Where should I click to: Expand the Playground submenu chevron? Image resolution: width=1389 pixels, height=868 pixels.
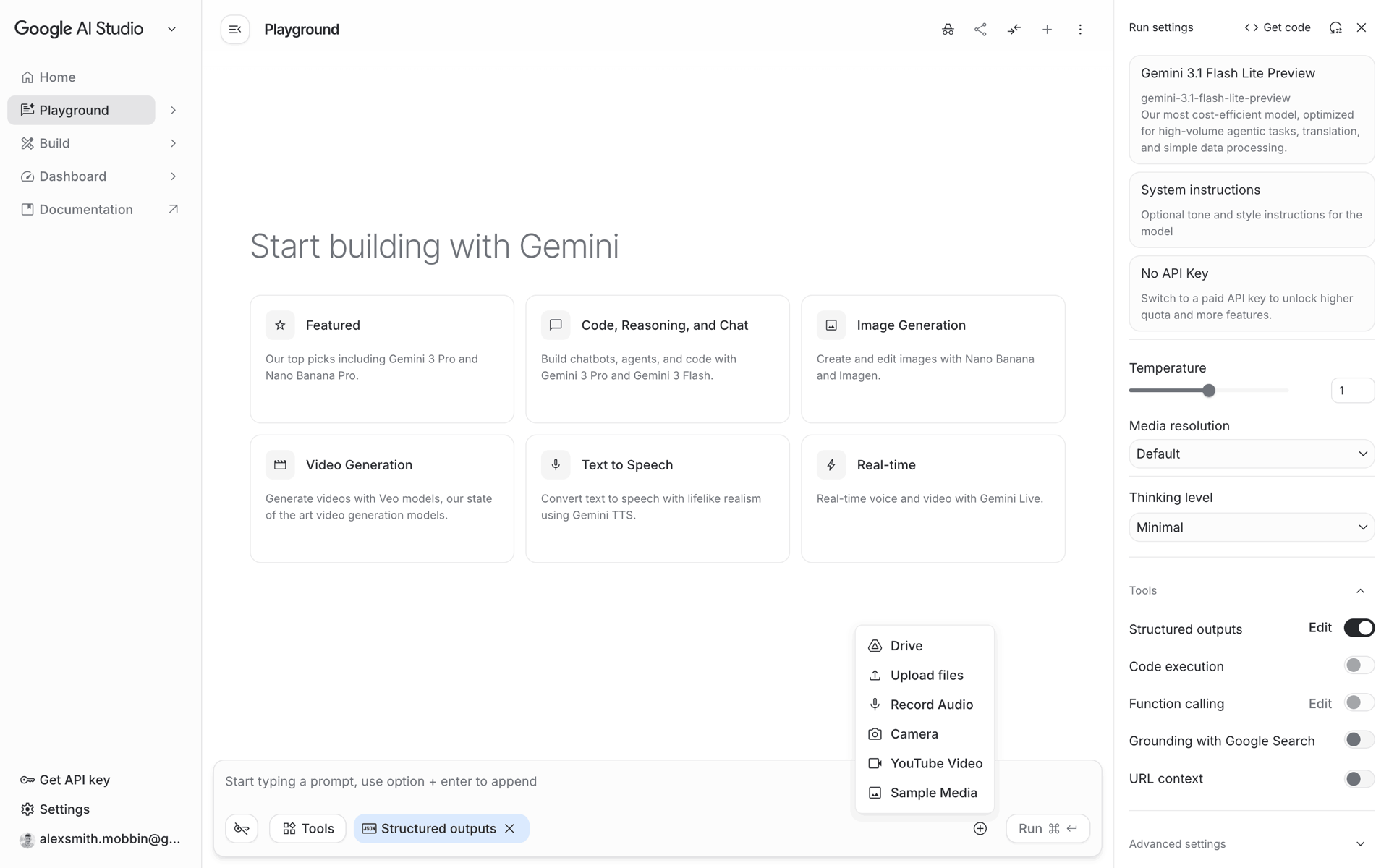click(x=173, y=111)
